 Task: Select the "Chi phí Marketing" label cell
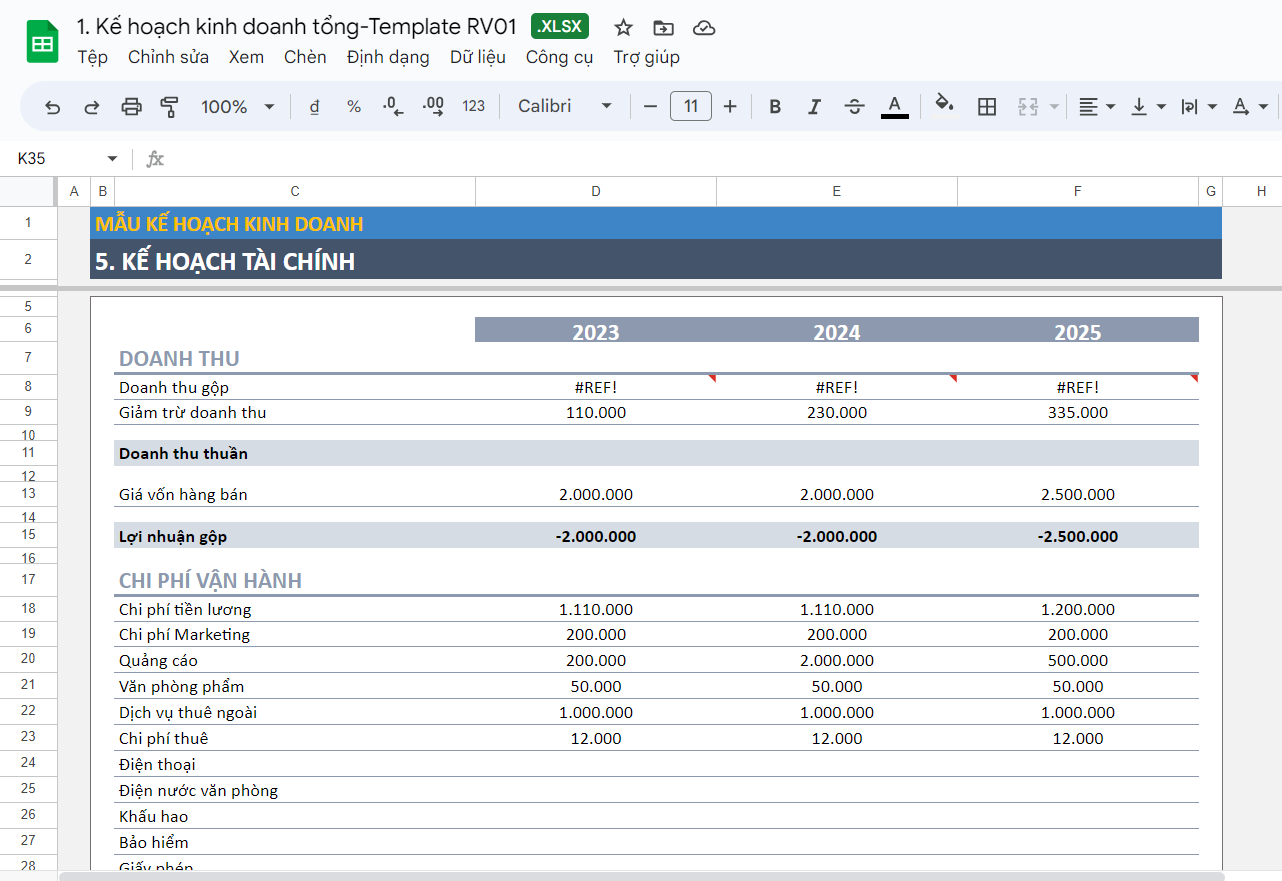click(295, 635)
